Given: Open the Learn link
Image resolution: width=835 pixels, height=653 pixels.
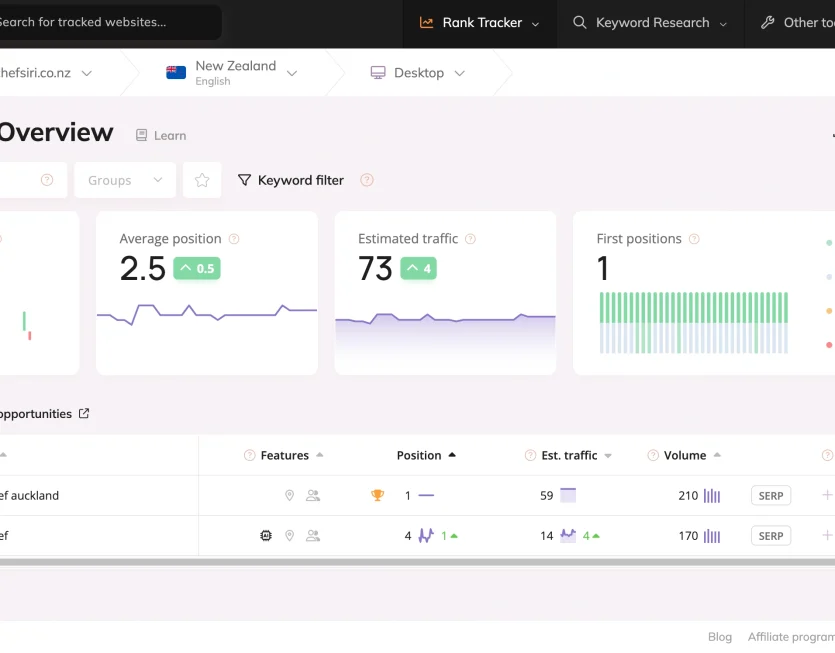Looking at the screenshot, I should click(x=161, y=135).
